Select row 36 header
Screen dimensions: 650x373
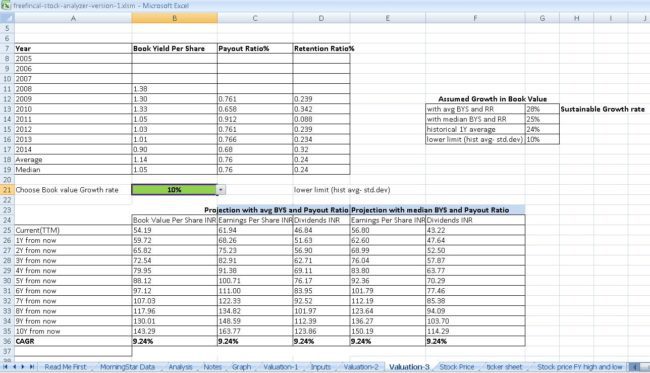(x=7, y=341)
